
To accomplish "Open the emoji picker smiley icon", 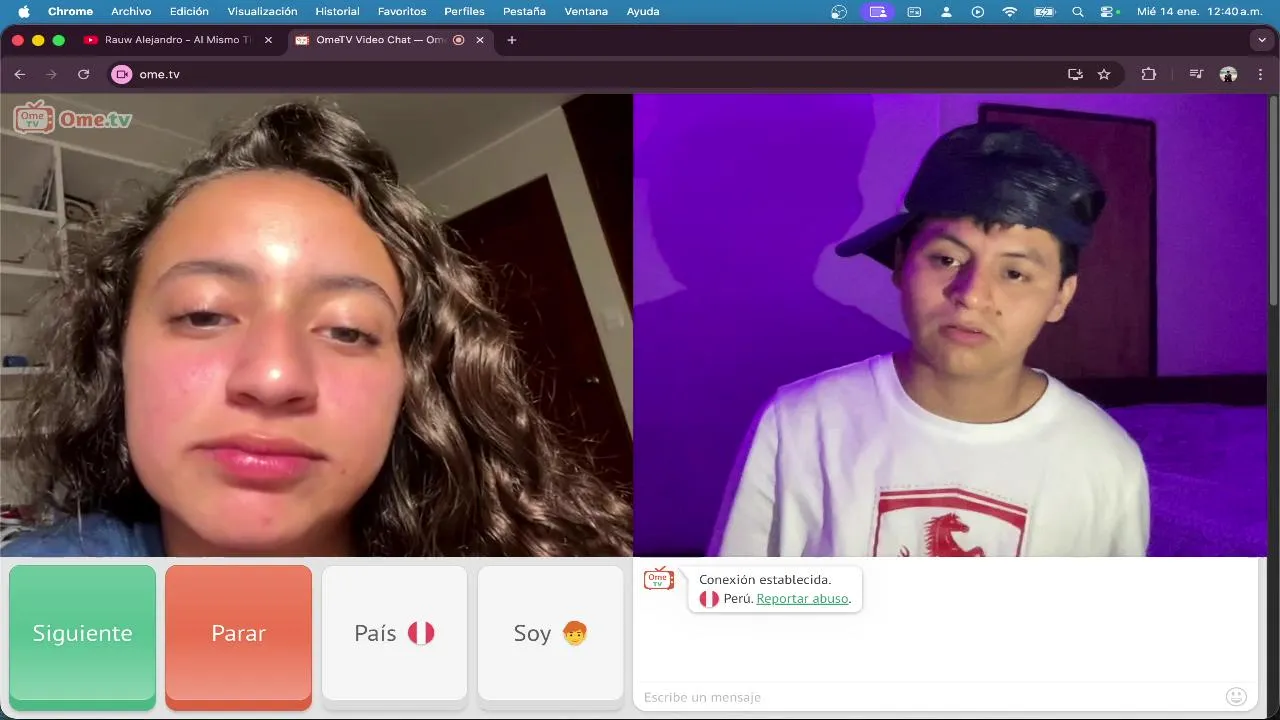I will click(1236, 697).
